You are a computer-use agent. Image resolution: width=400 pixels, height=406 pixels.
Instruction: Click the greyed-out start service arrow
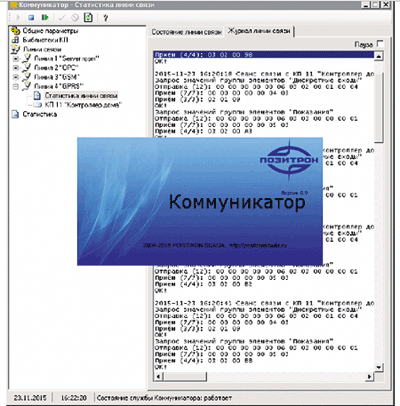coord(18,17)
